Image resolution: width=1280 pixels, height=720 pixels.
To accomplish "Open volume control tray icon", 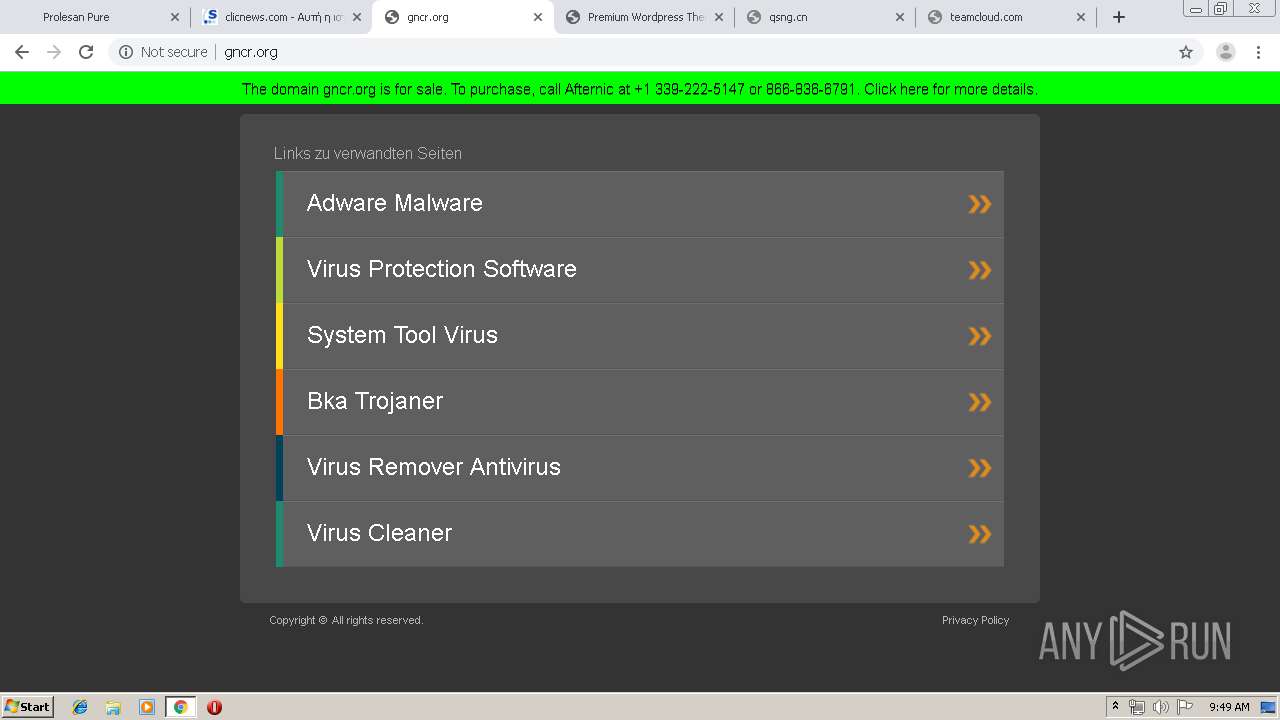I will (x=1160, y=707).
